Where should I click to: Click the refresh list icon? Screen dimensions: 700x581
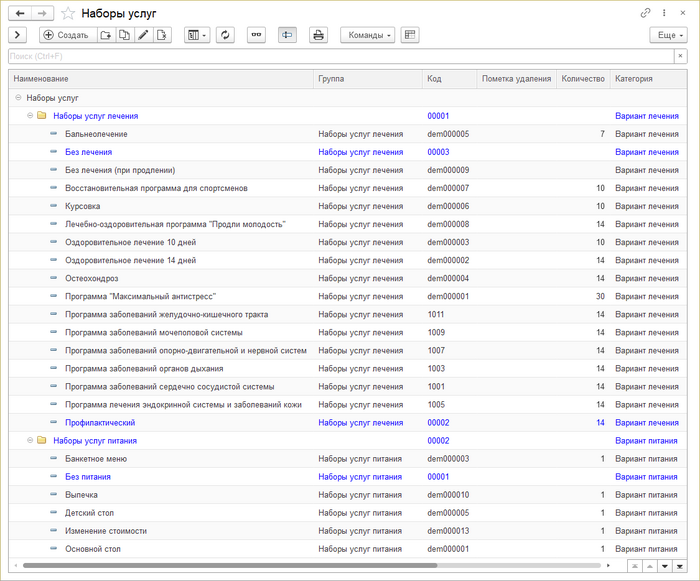pyautogui.click(x=226, y=35)
